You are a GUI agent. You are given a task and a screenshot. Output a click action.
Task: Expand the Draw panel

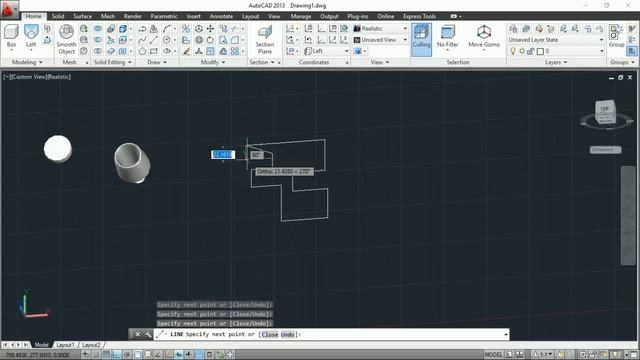coord(157,62)
